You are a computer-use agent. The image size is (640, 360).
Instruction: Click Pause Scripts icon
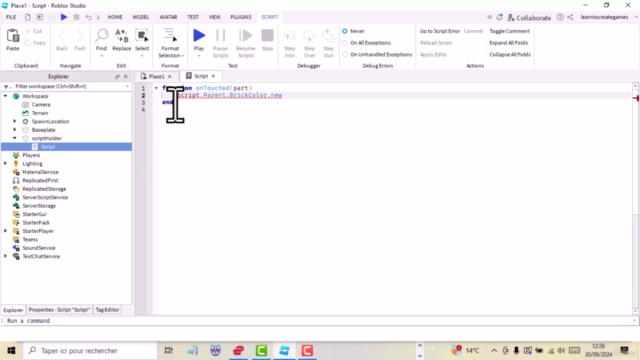[220, 36]
